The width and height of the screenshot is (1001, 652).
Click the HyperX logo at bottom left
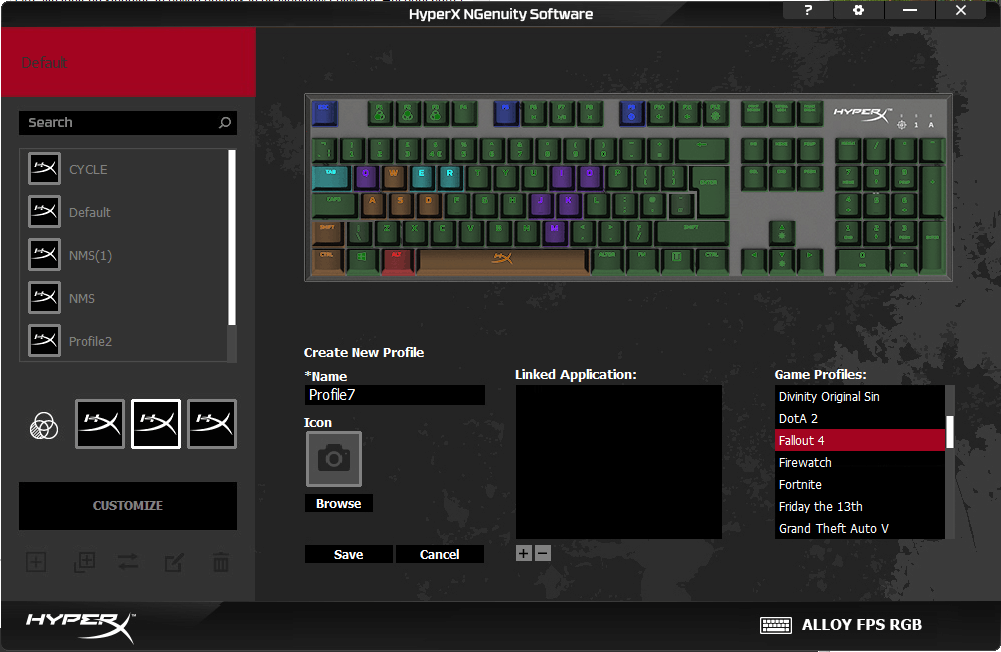[80, 627]
